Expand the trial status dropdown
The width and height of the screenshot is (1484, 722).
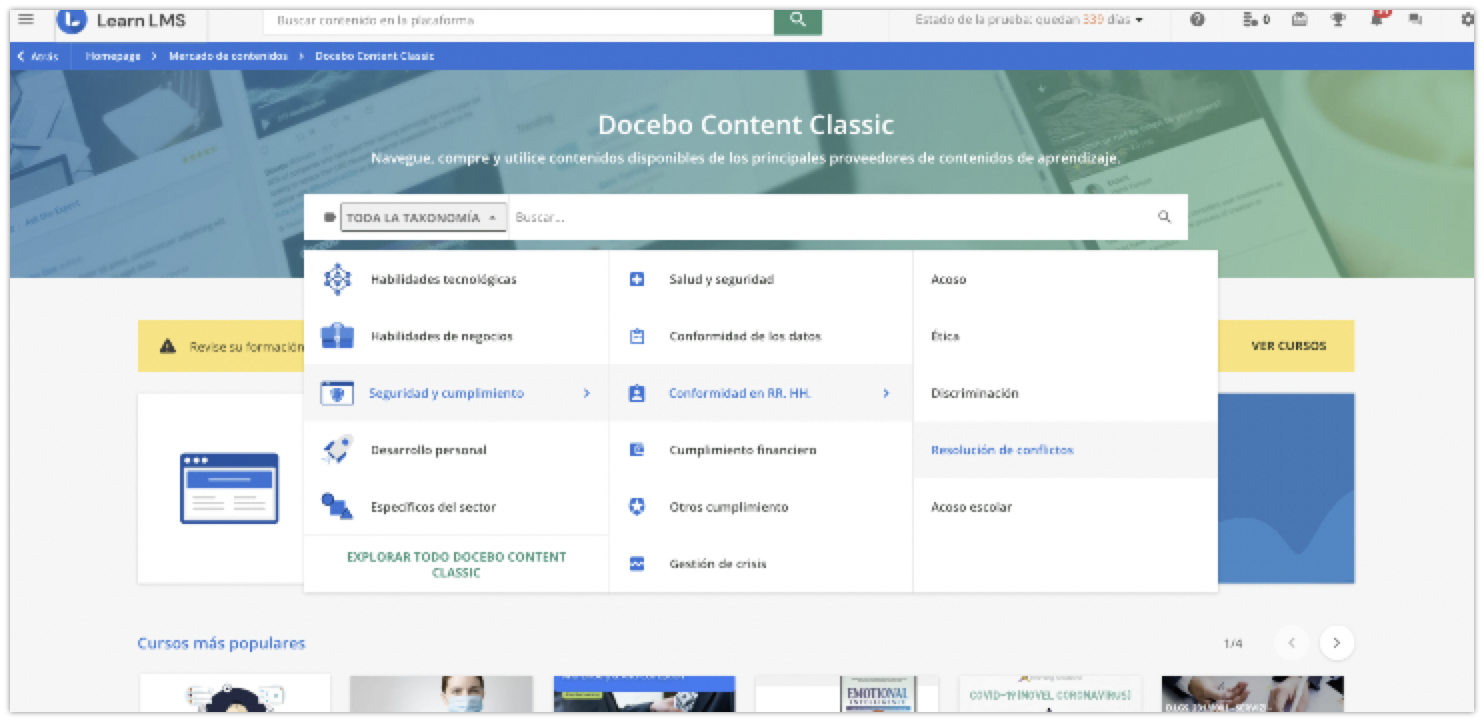click(x=1029, y=20)
